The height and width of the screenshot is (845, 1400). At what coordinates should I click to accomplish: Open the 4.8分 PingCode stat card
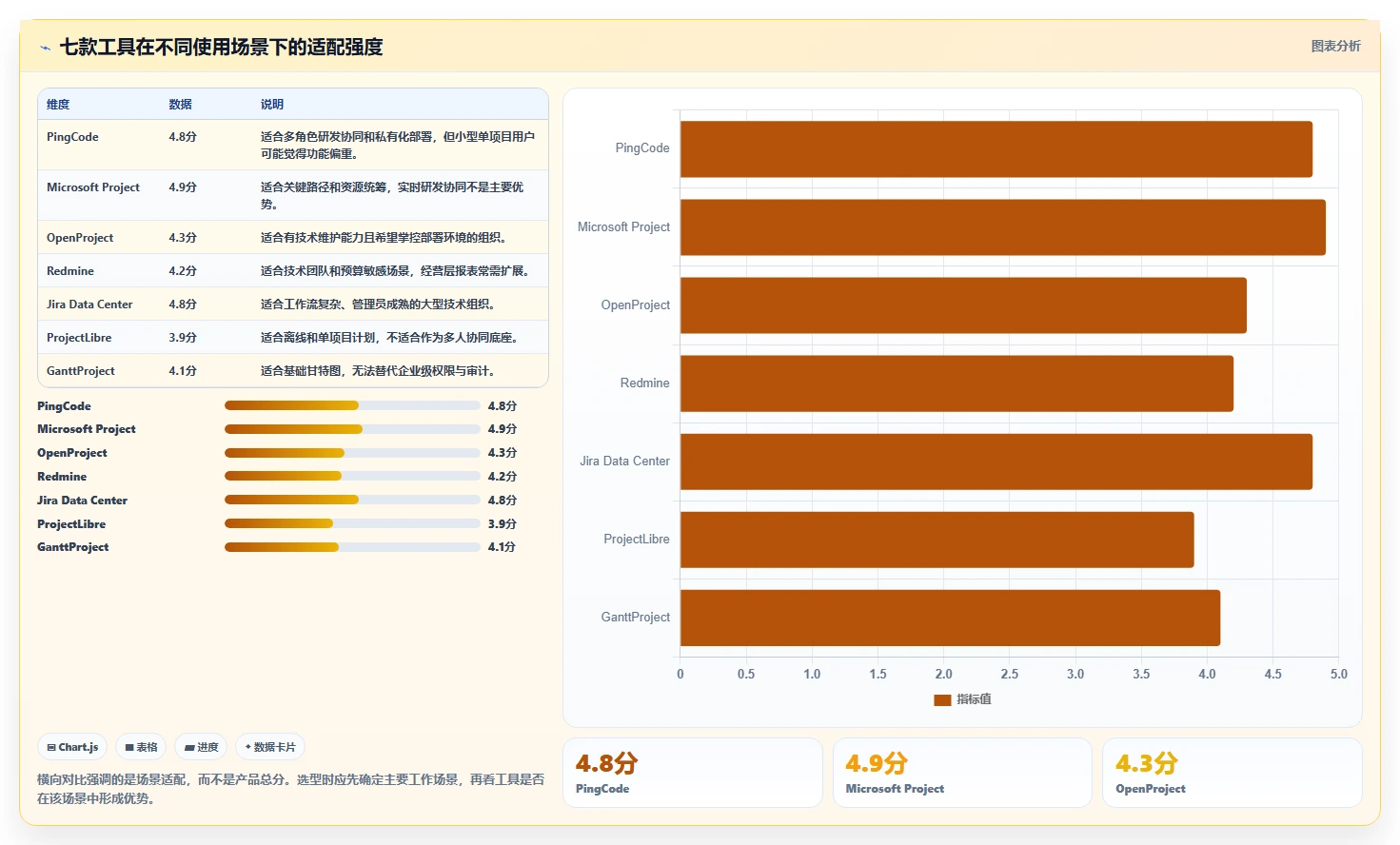tap(693, 773)
